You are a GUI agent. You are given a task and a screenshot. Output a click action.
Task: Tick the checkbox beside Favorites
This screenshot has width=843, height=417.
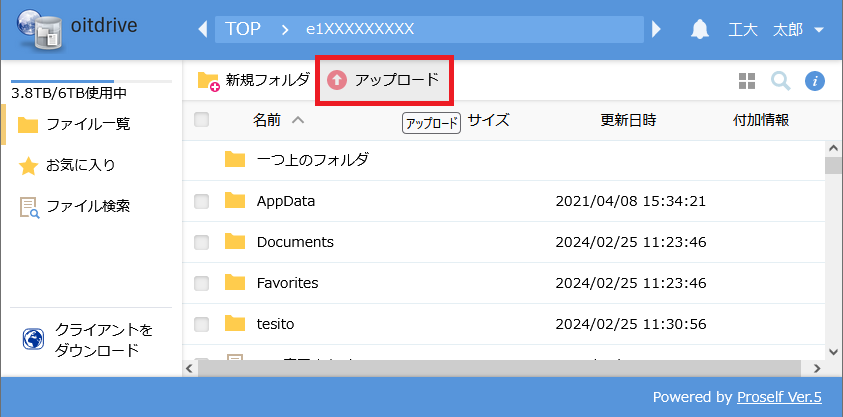(x=201, y=283)
